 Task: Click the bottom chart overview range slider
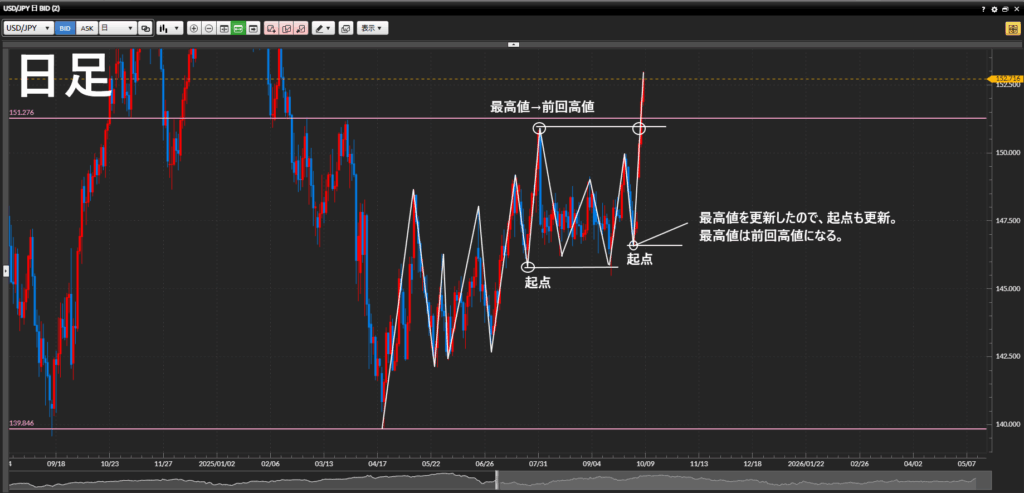pyautogui.click(x=497, y=482)
